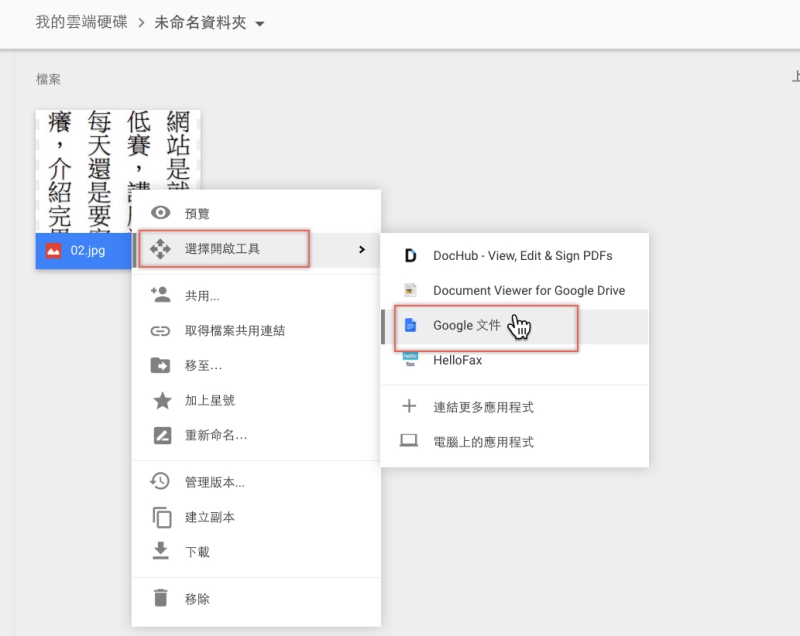
Task: Open with DocHub - View, Edit & Sign PDFs
Action: (515, 256)
